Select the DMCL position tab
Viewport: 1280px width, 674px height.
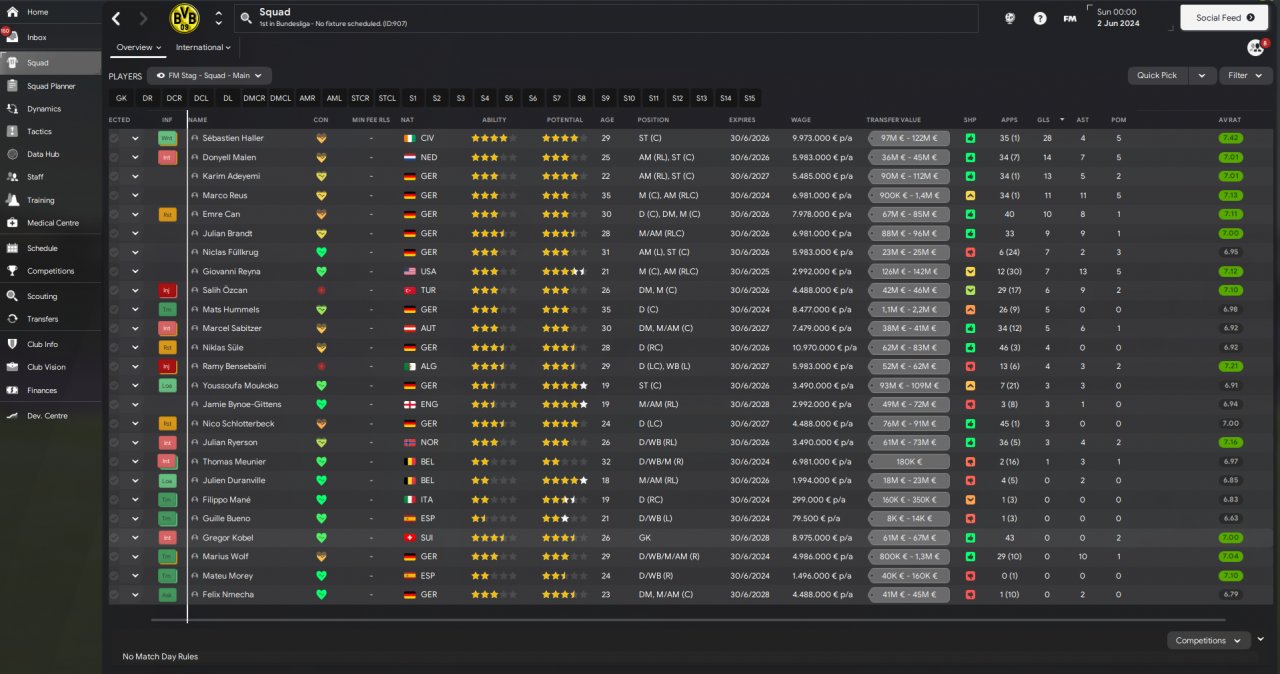tap(281, 98)
